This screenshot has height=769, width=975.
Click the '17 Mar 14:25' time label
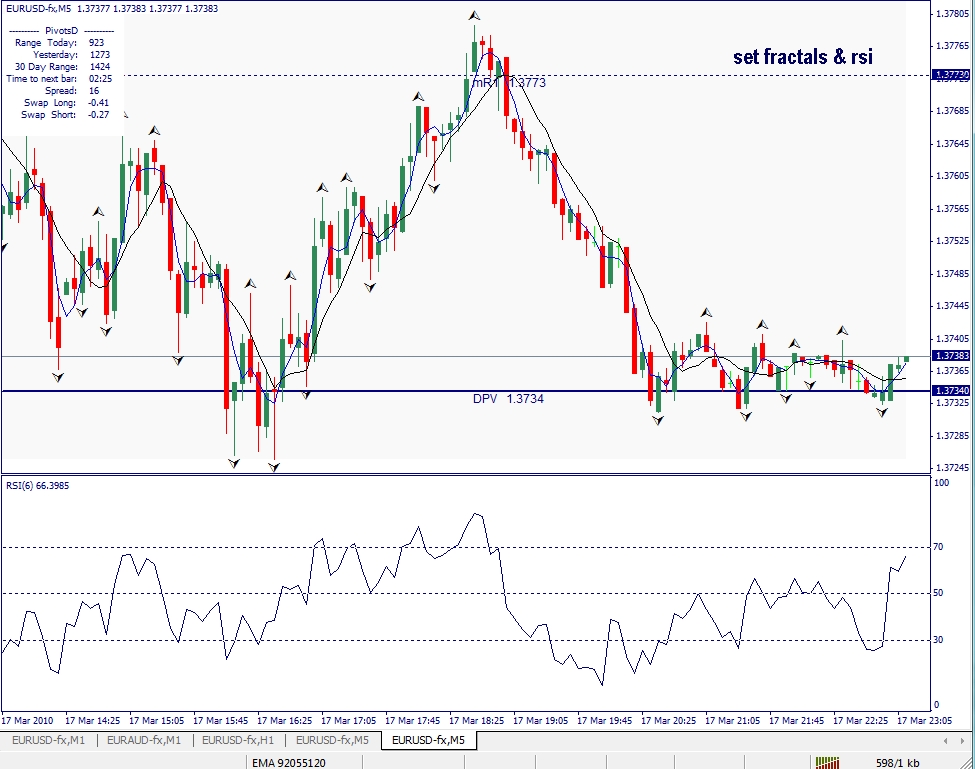[93, 721]
